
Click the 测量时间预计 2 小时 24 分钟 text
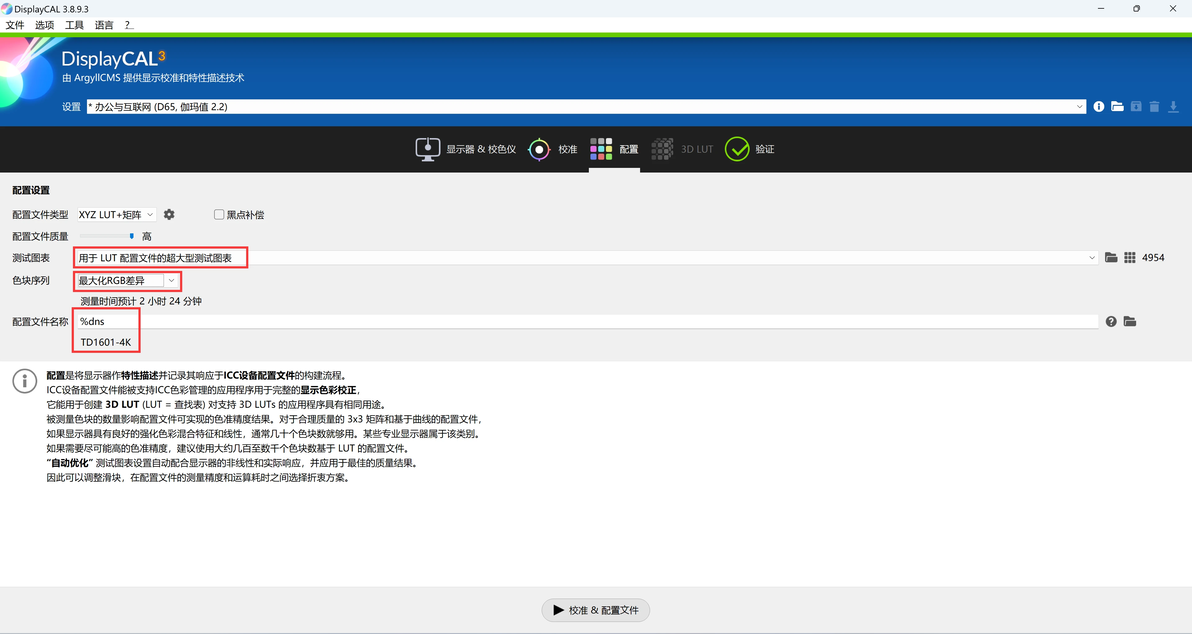(x=141, y=301)
